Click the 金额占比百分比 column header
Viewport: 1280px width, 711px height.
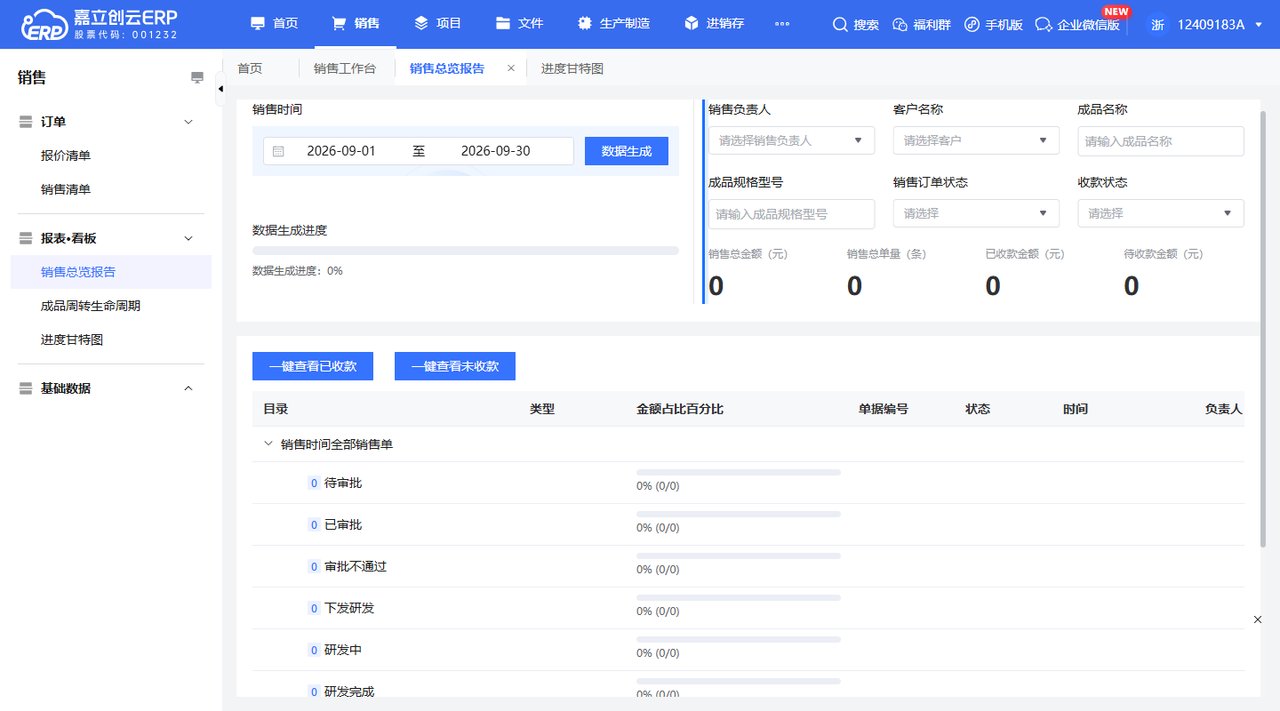[680, 409]
